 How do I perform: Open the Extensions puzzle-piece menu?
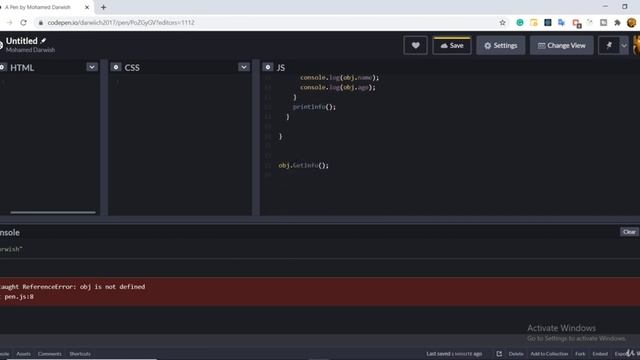617,22
